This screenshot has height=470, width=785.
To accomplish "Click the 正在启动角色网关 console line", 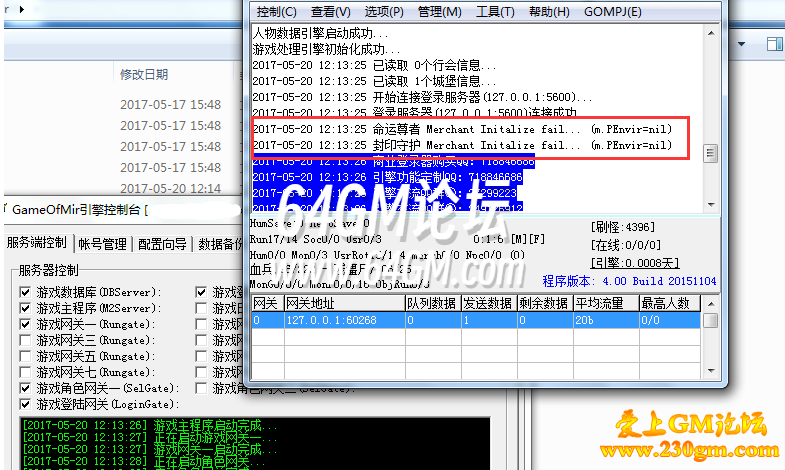I will [x=144, y=461].
